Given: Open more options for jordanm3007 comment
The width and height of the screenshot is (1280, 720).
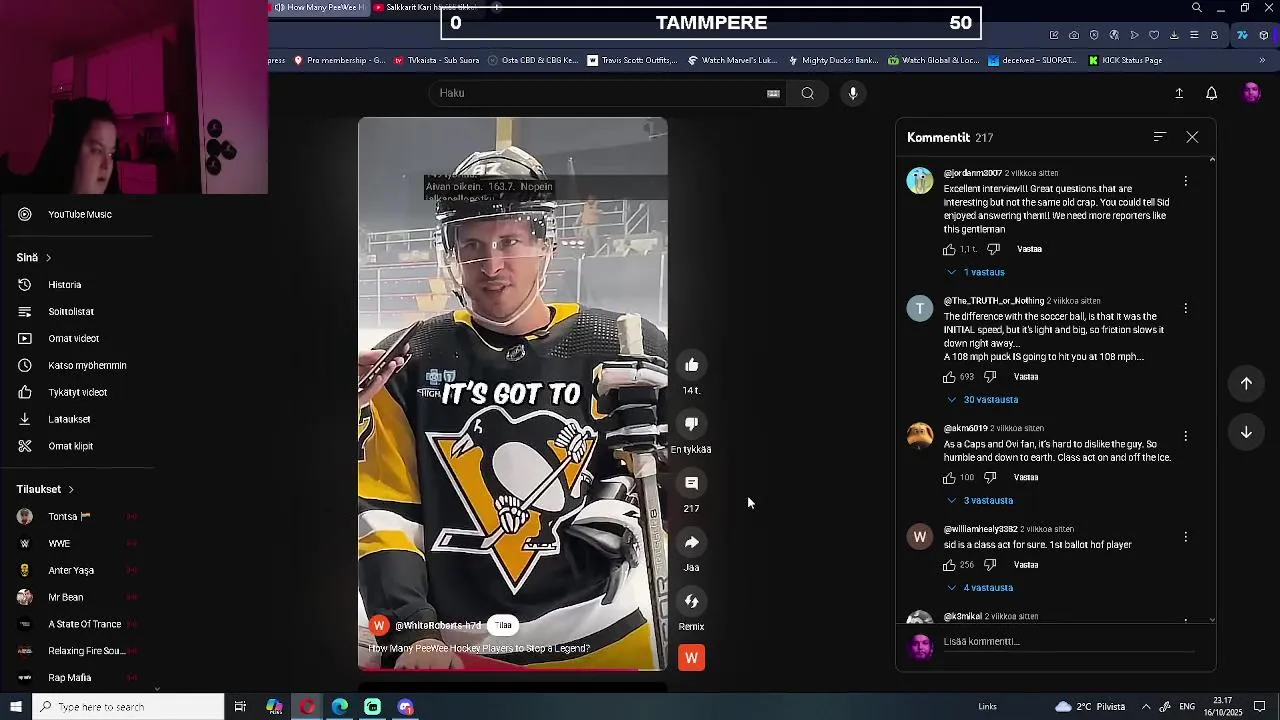Looking at the screenshot, I should point(1186,181).
